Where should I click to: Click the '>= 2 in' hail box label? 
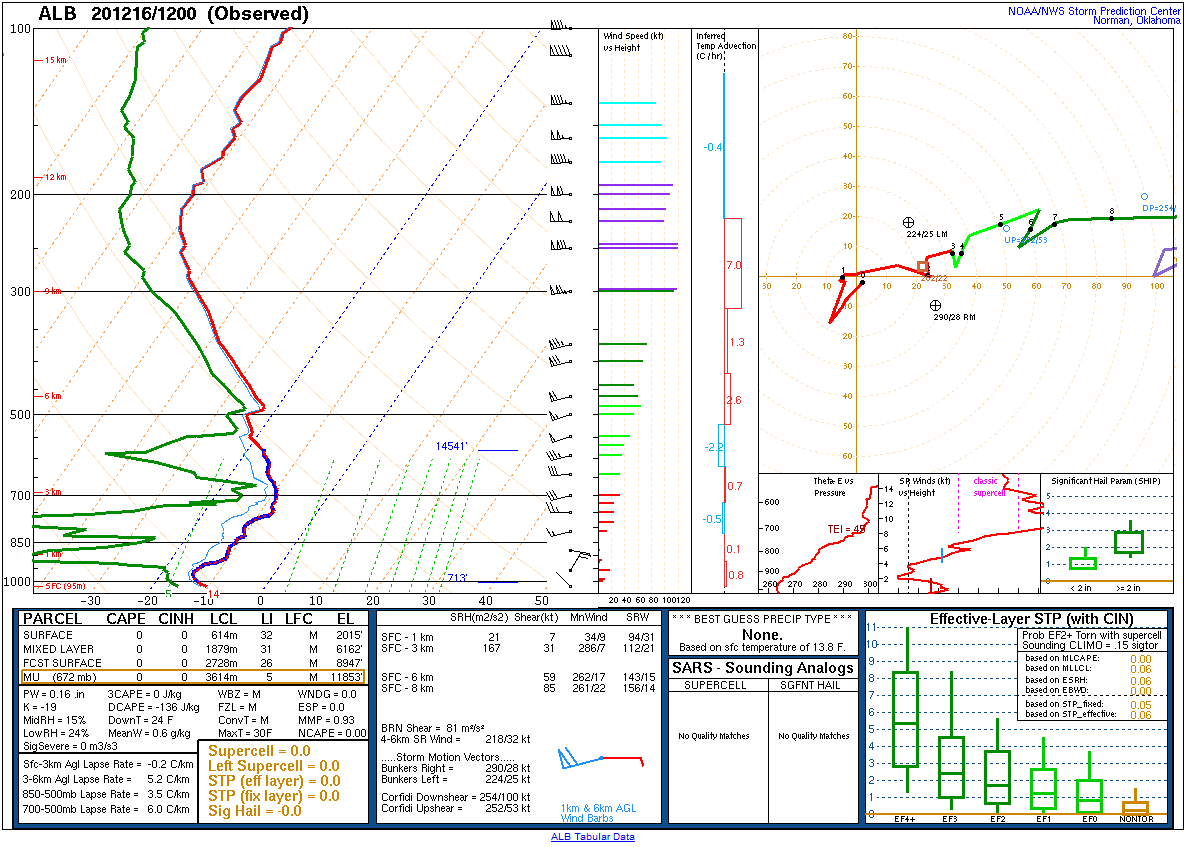click(1127, 587)
